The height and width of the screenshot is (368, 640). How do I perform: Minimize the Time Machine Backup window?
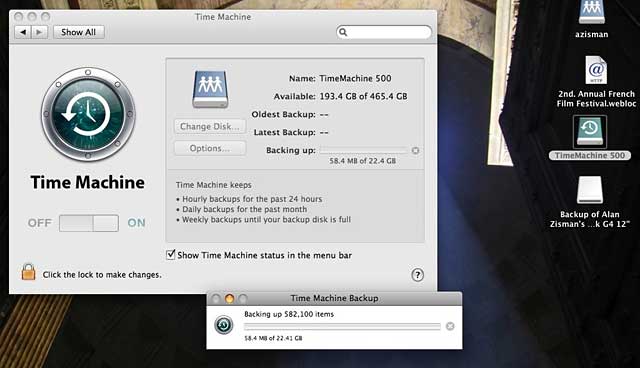pos(229,299)
